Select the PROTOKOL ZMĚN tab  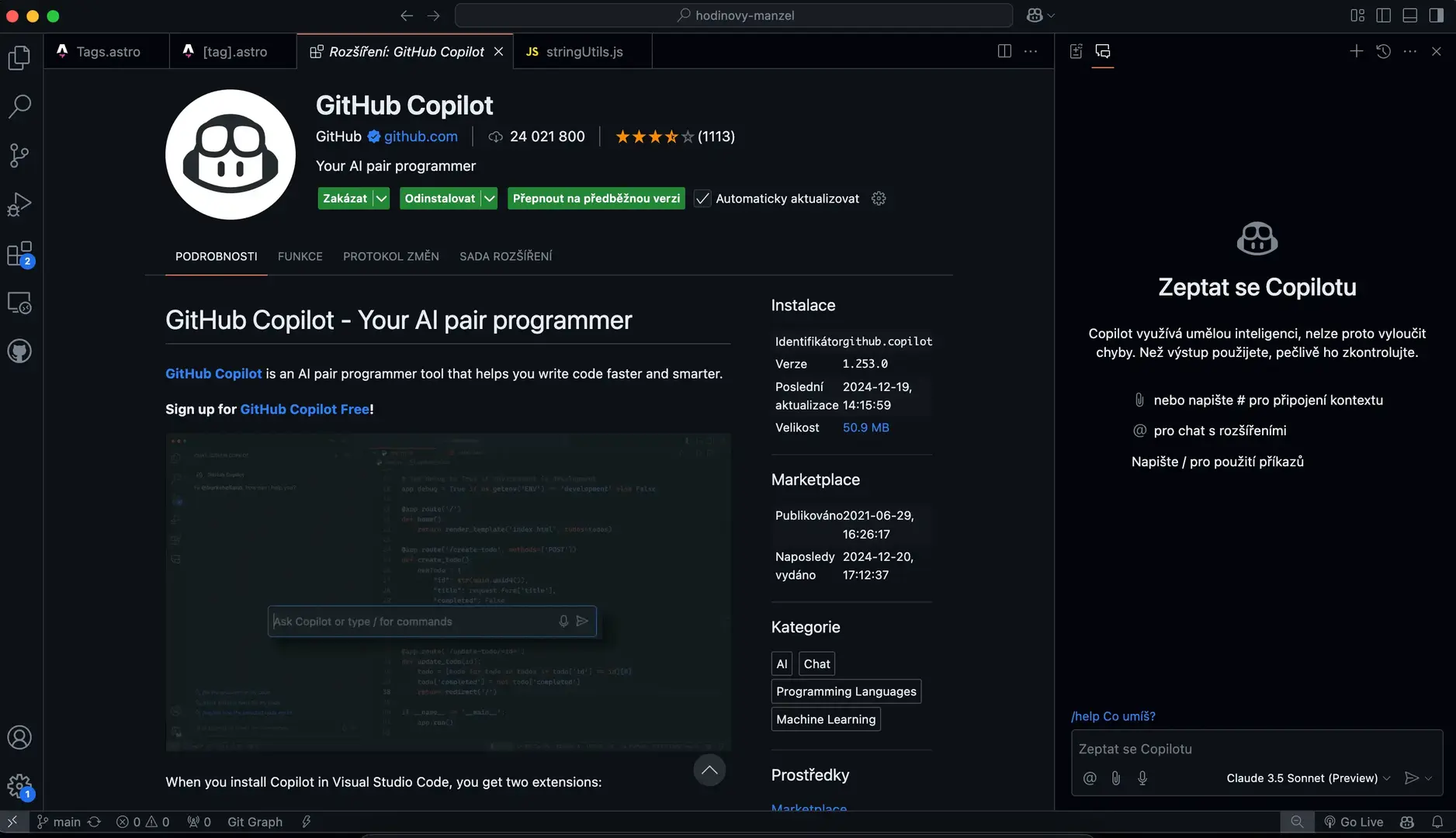[x=391, y=256]
